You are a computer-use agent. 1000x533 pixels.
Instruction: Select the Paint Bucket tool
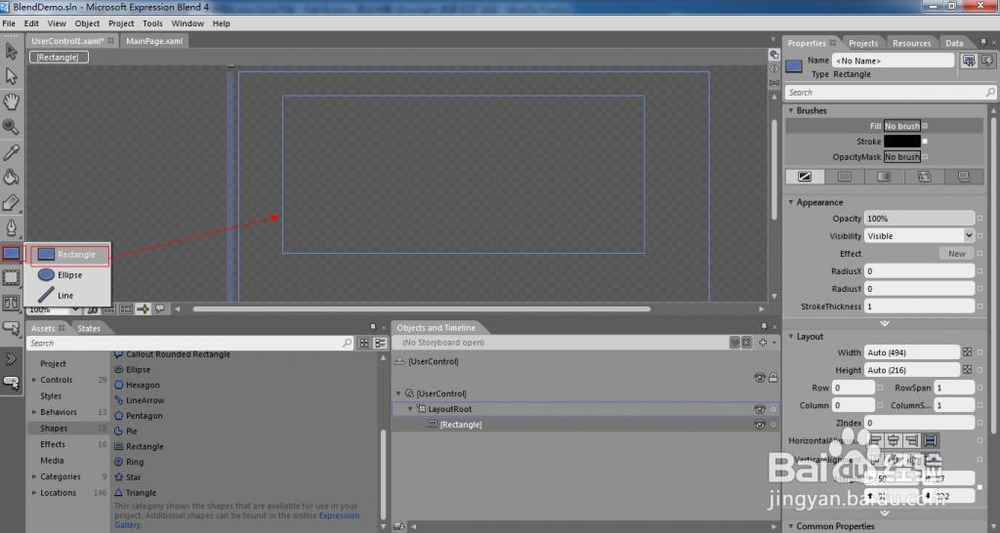pyautogui.click(x=11, y=177)
